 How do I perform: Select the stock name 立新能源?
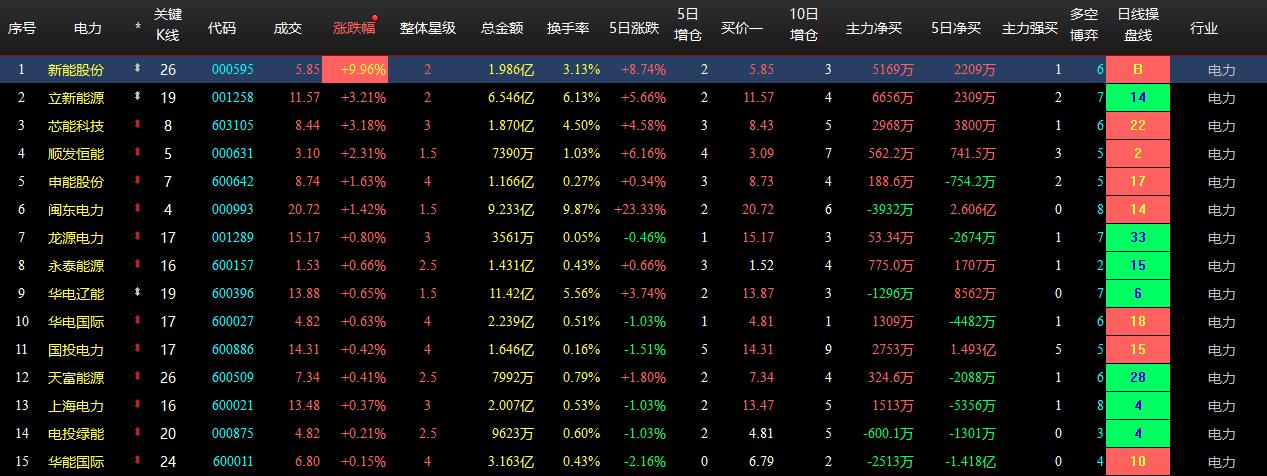pos(75,98)
